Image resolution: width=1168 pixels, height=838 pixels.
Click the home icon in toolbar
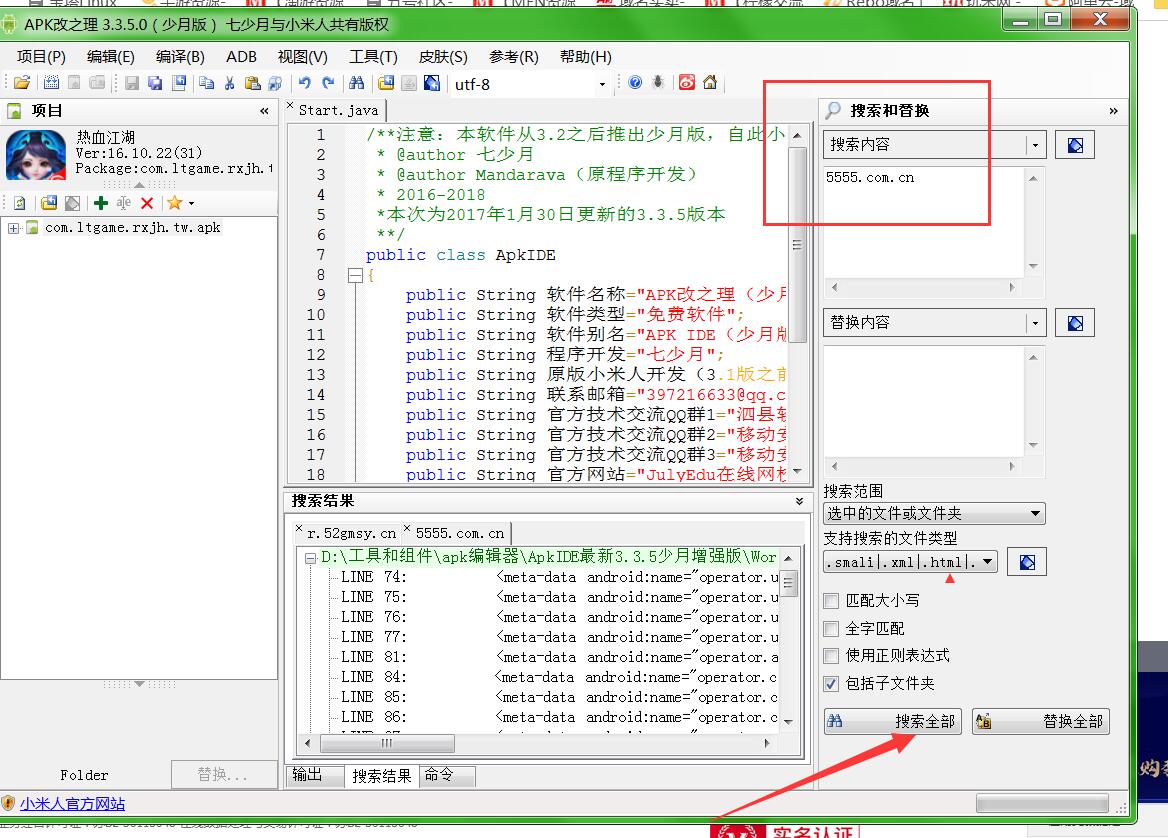pyautogui.click(x=710, y=84)
